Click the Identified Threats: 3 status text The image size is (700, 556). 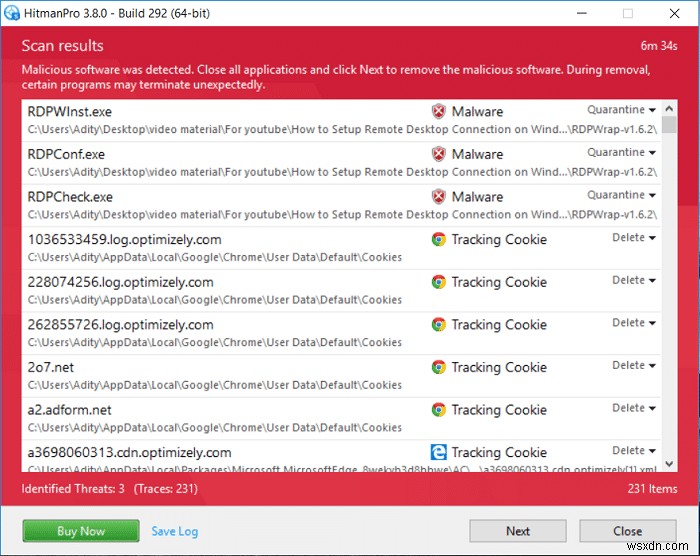[73, 489]
